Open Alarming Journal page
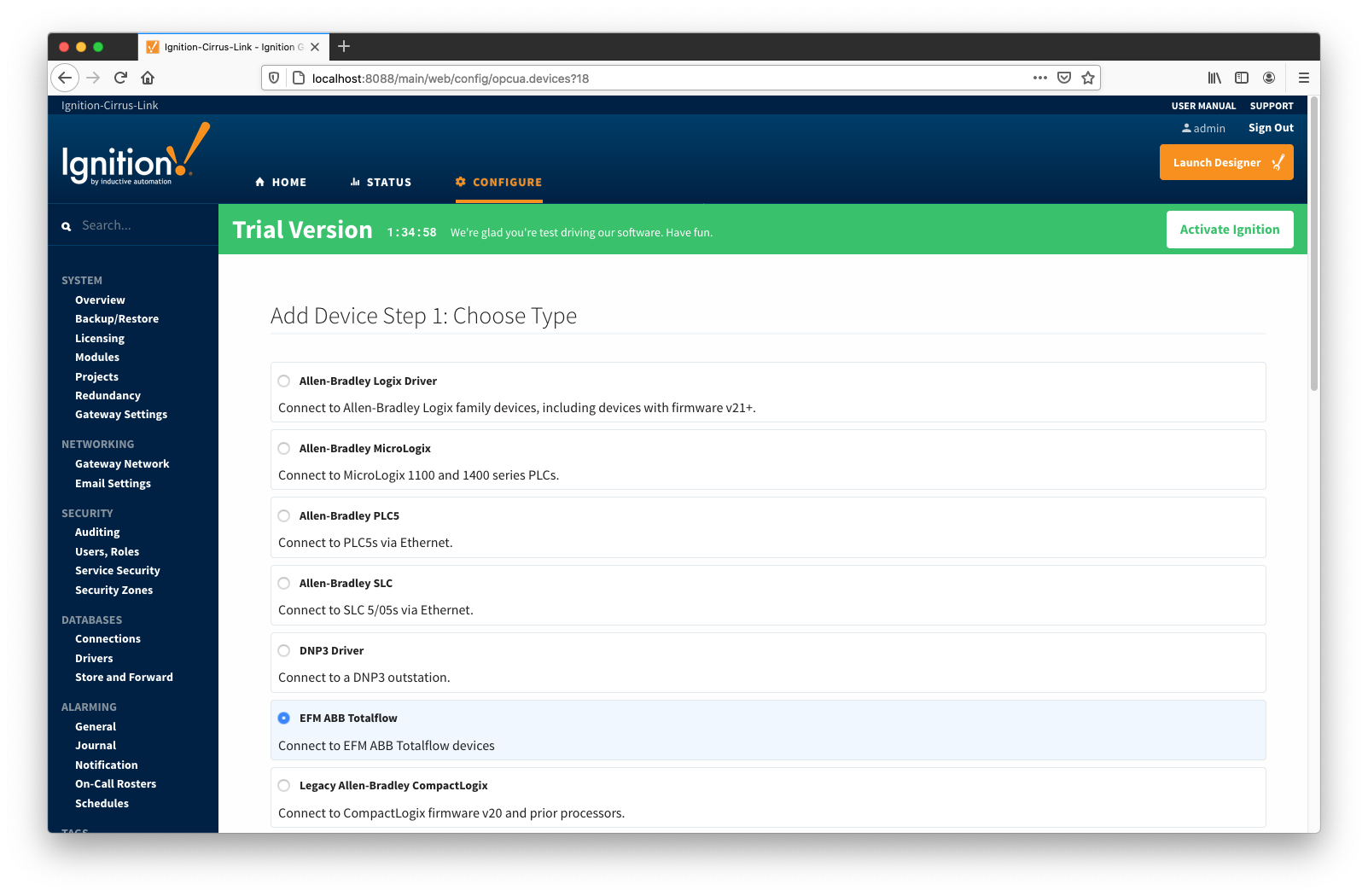 [96, 746]
